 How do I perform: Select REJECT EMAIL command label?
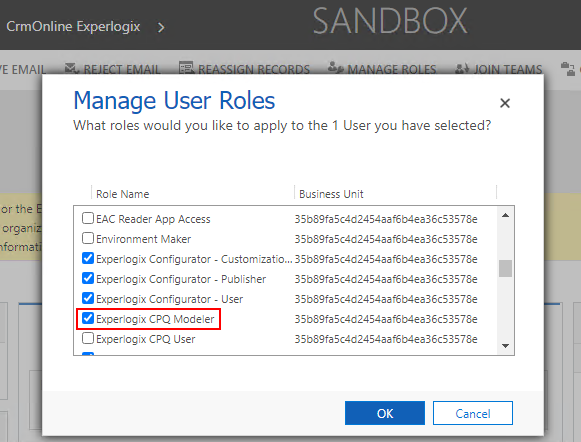[122, 69]
